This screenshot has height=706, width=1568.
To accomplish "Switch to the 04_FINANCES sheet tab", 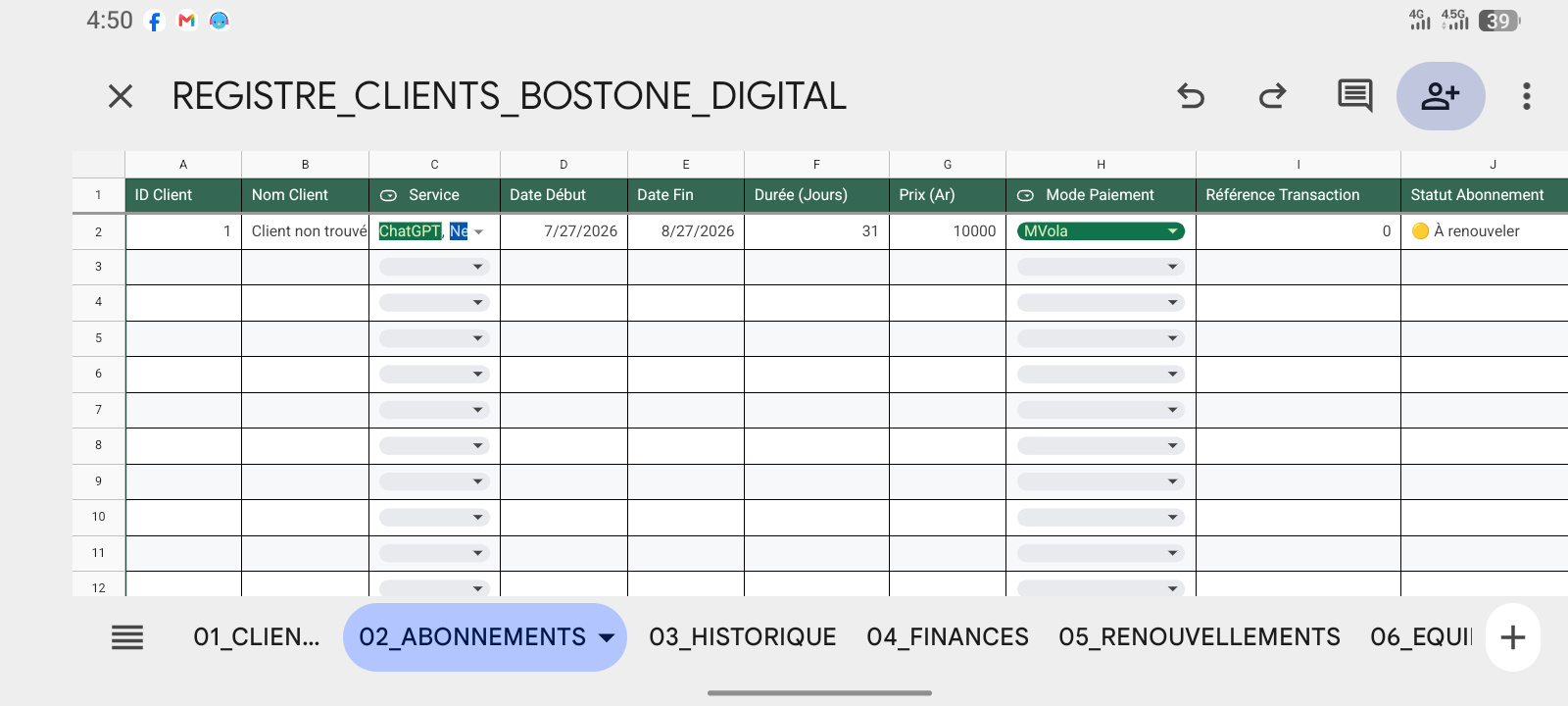I will (948, 637).
